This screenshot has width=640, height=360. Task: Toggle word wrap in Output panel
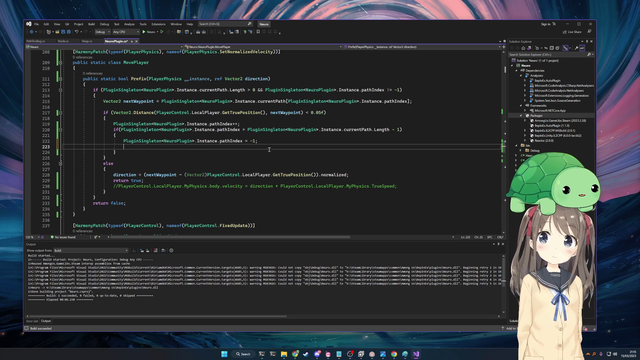[x=163, y=250]
